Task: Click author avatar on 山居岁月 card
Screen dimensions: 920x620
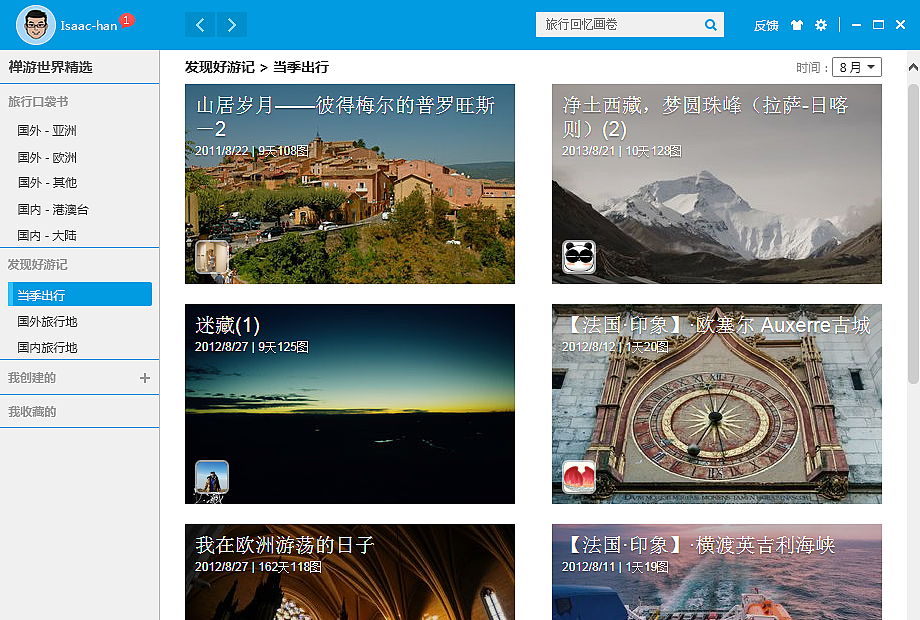Action: [212, 257]
